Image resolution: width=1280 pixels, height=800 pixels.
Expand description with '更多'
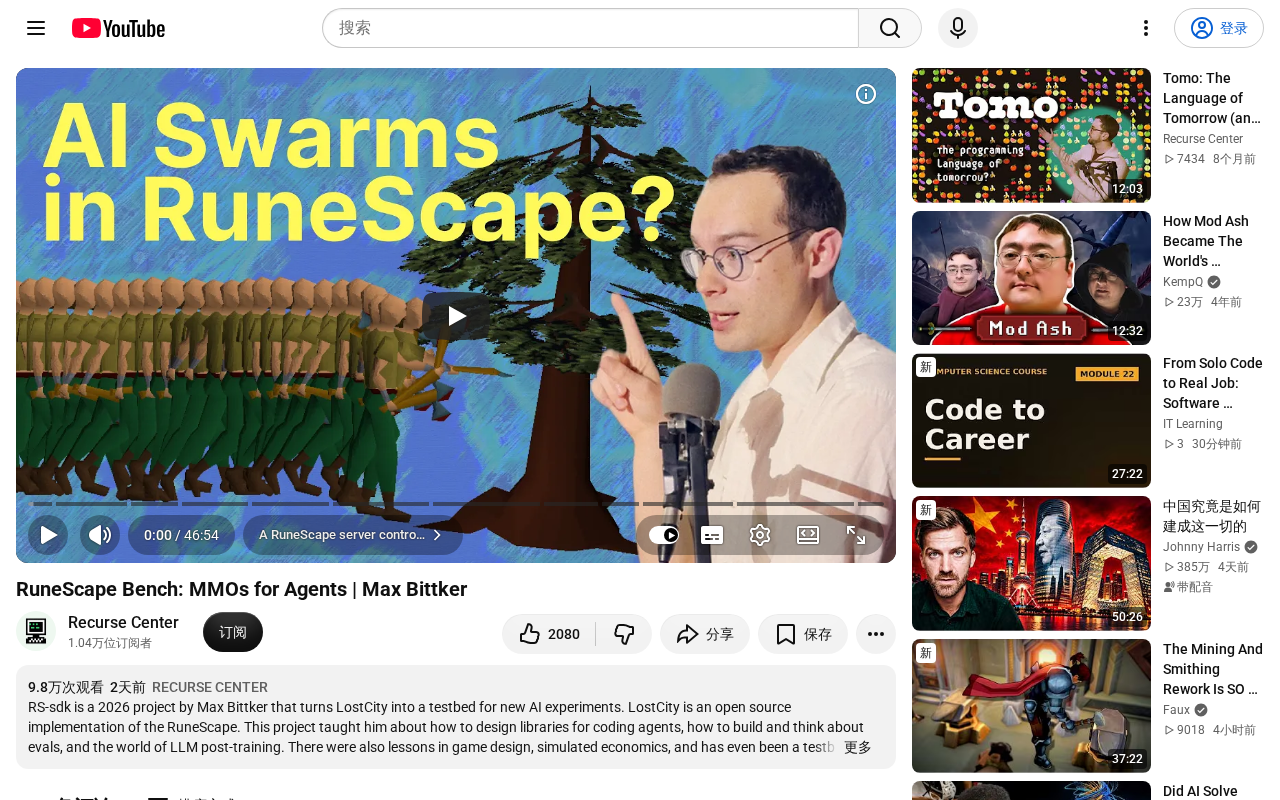(x=858, y=747)
